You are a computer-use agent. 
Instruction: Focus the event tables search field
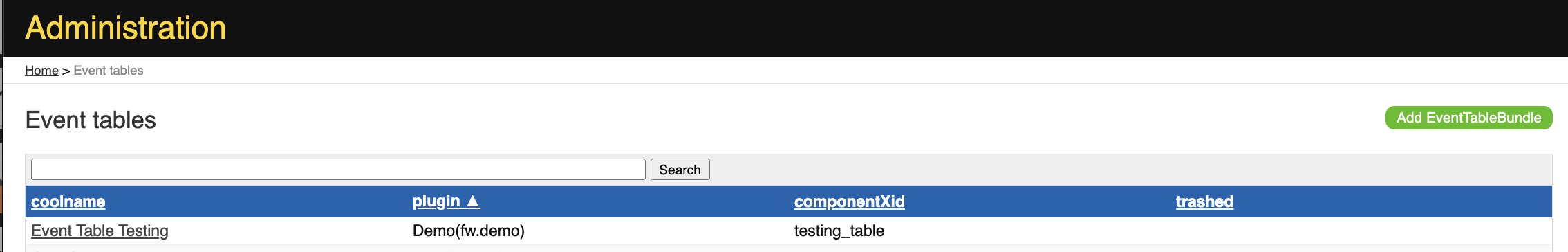coord(338,170)
